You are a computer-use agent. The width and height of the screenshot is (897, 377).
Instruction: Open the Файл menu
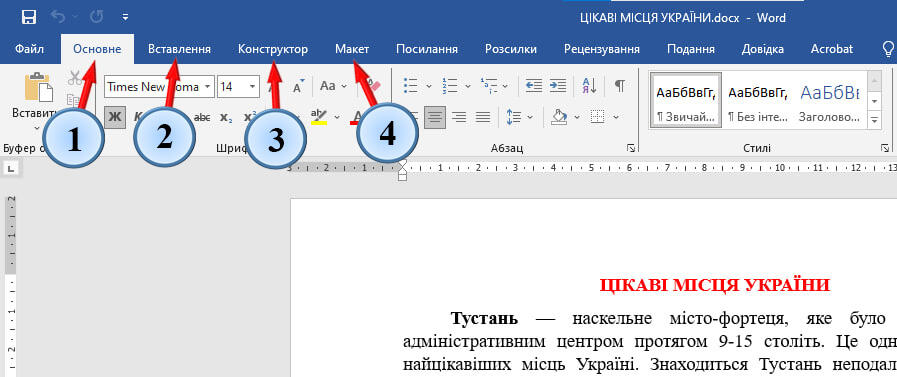tap(30, 49)
